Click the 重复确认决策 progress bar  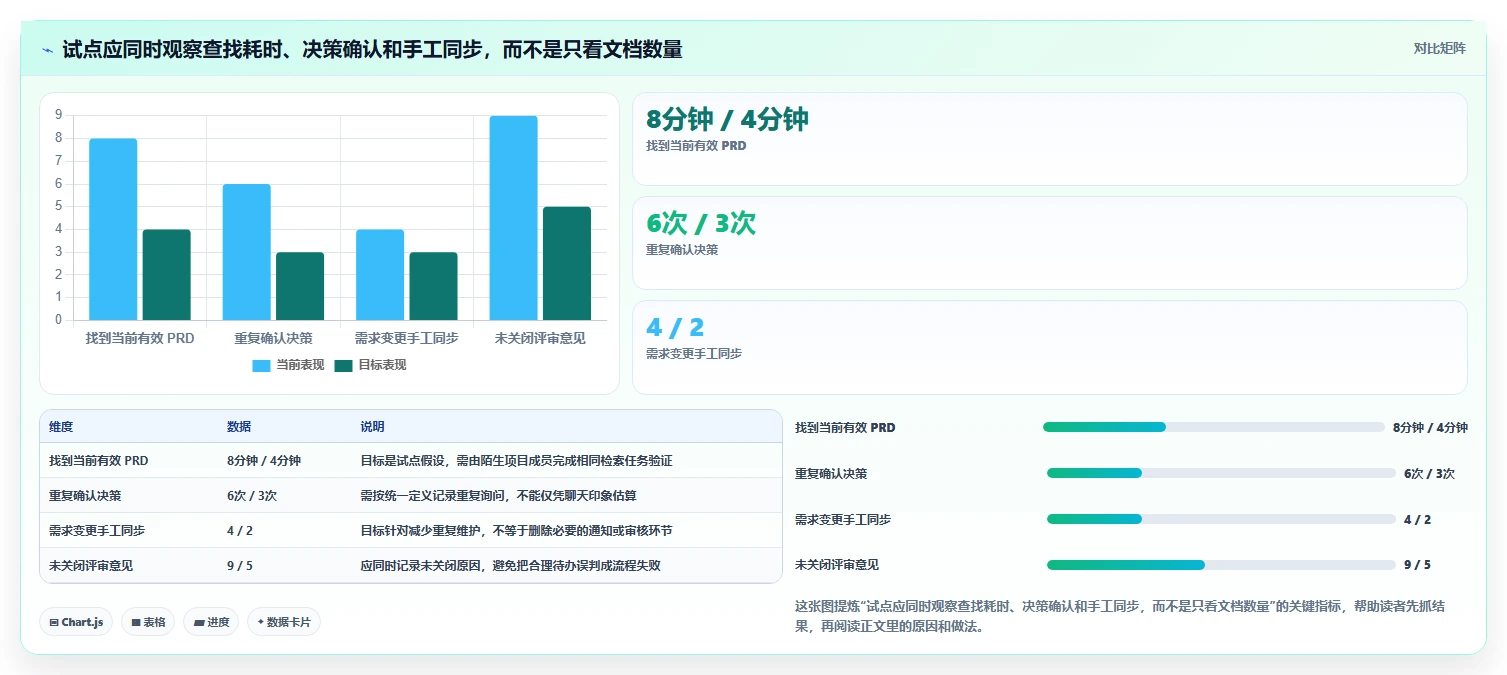click(x=1221, y=473)
